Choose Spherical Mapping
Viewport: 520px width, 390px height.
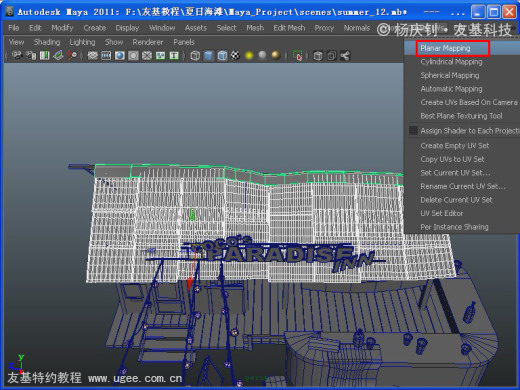click(450, 75)
